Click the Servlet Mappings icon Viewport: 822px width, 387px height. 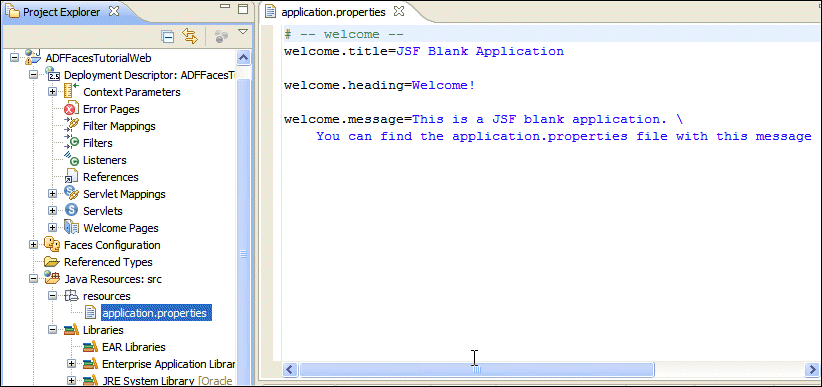coord(71,194)
